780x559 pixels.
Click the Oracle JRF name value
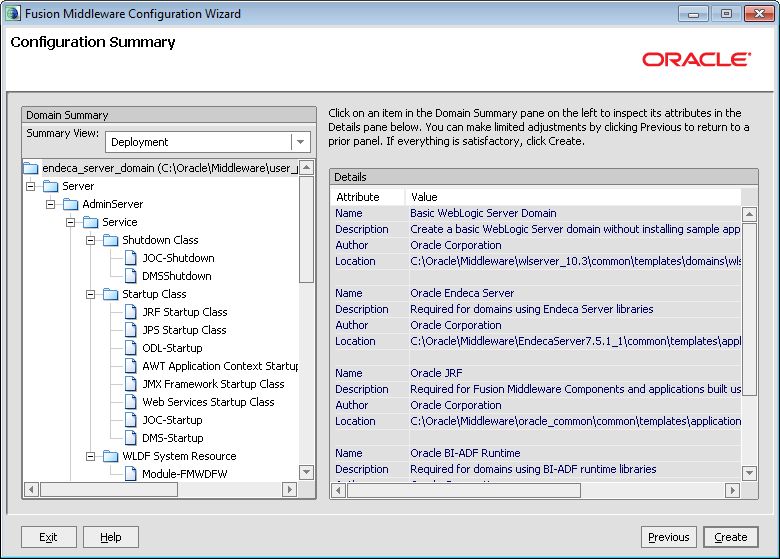436,373
